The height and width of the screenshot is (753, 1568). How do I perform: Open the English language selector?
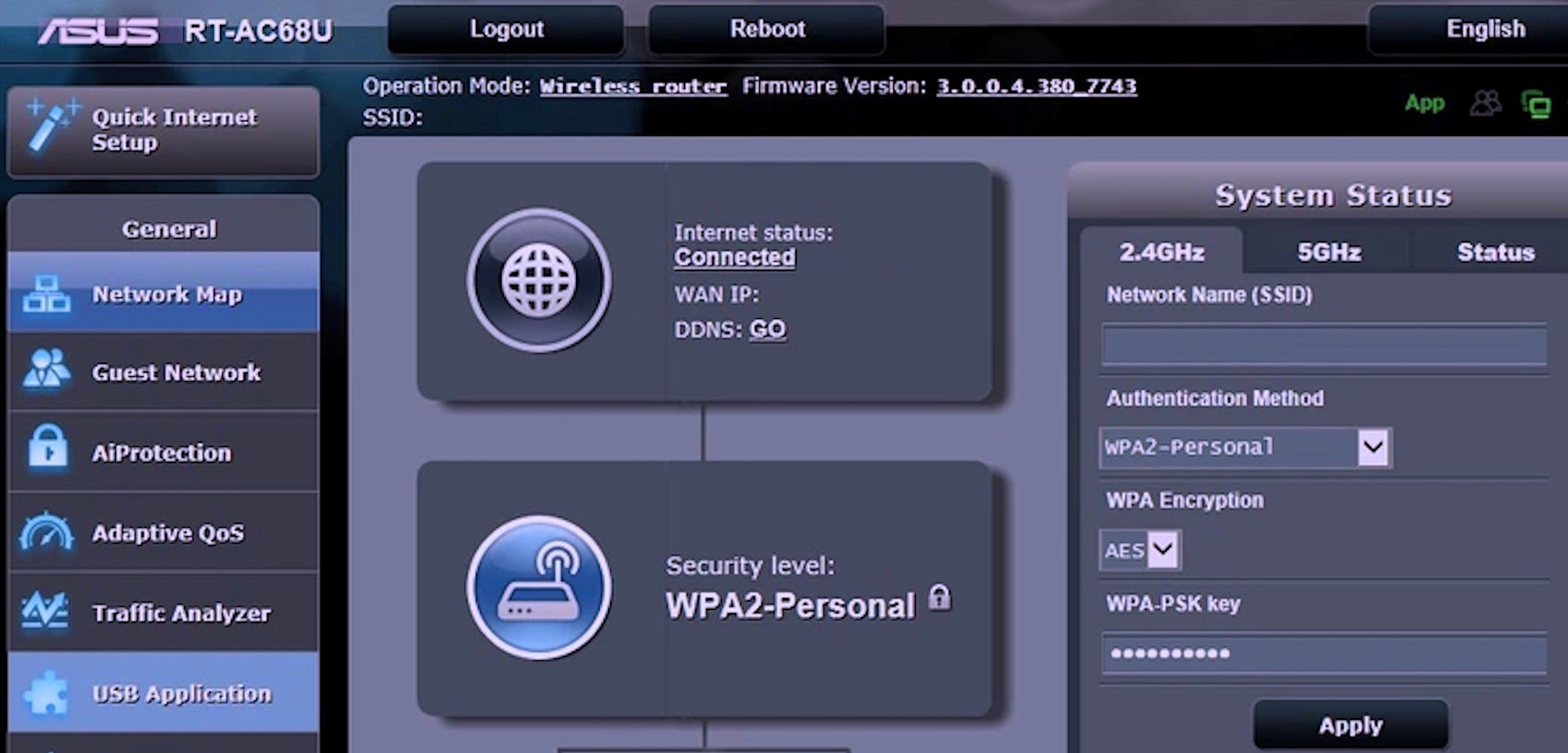(x=1485, y=29)
